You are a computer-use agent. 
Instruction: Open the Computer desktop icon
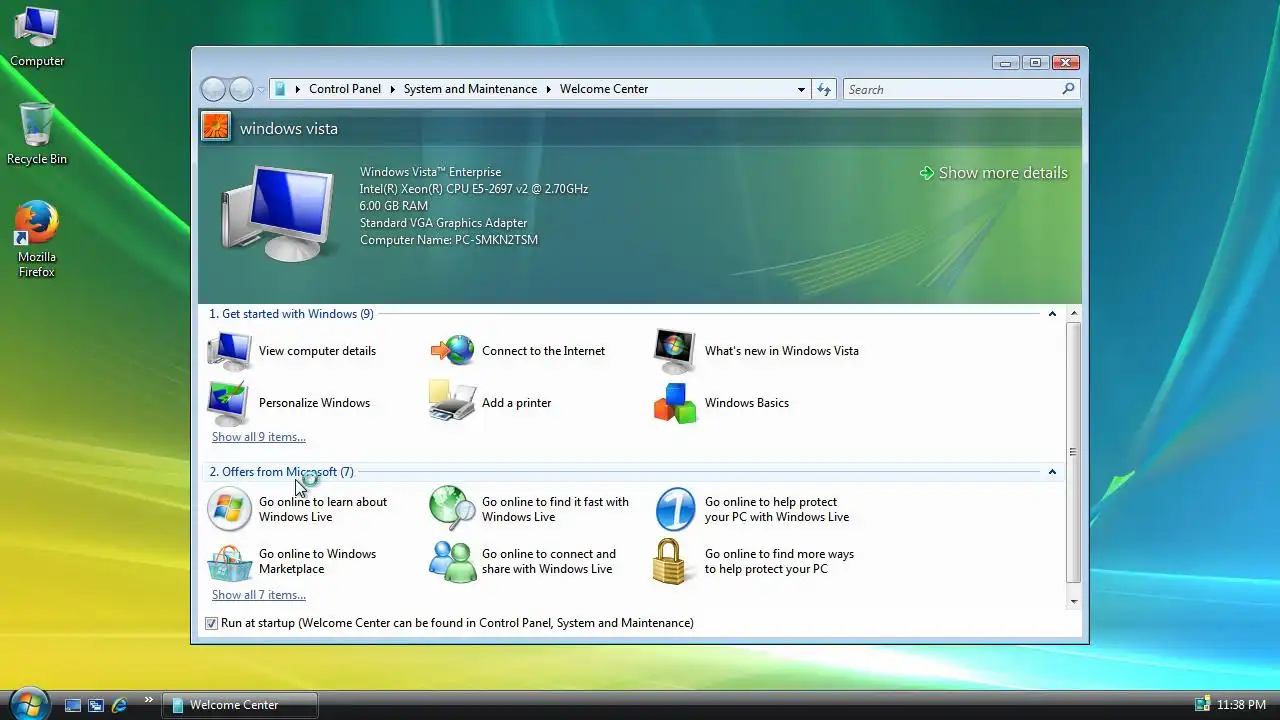pyautogui.click(x=37, y=37)
